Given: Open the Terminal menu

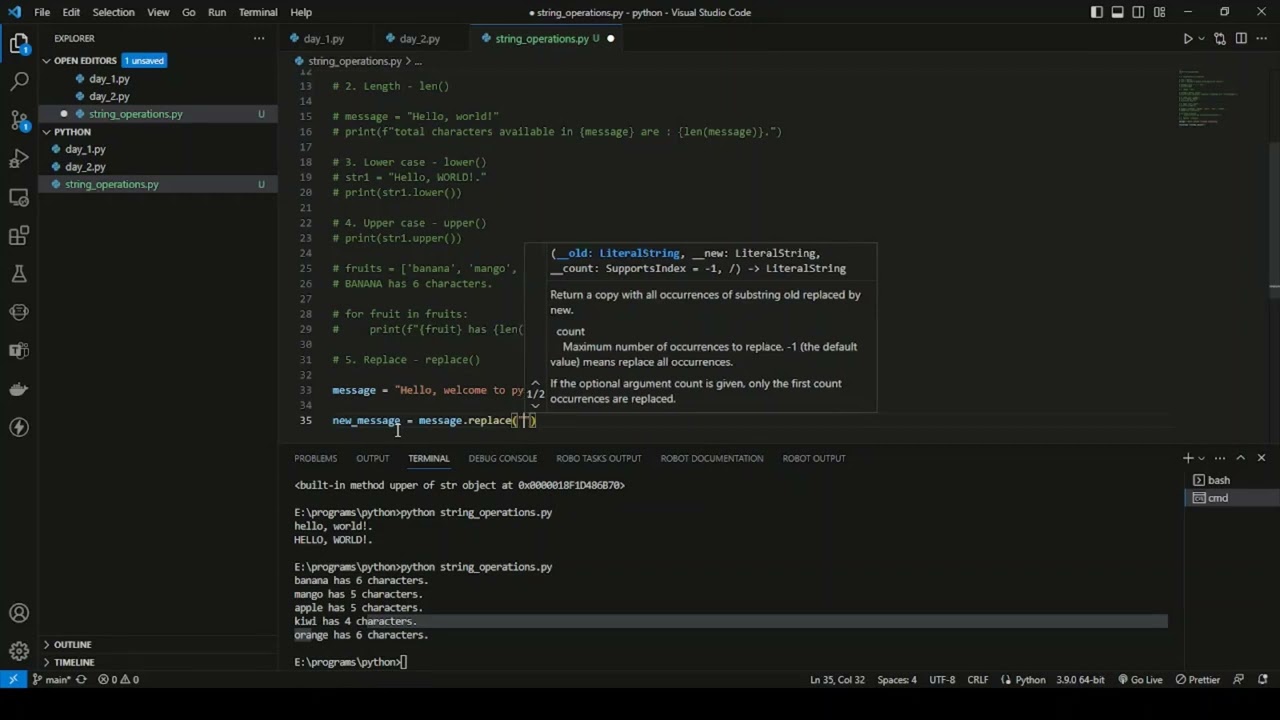Looking at the screenshot, I should point(258,12).
